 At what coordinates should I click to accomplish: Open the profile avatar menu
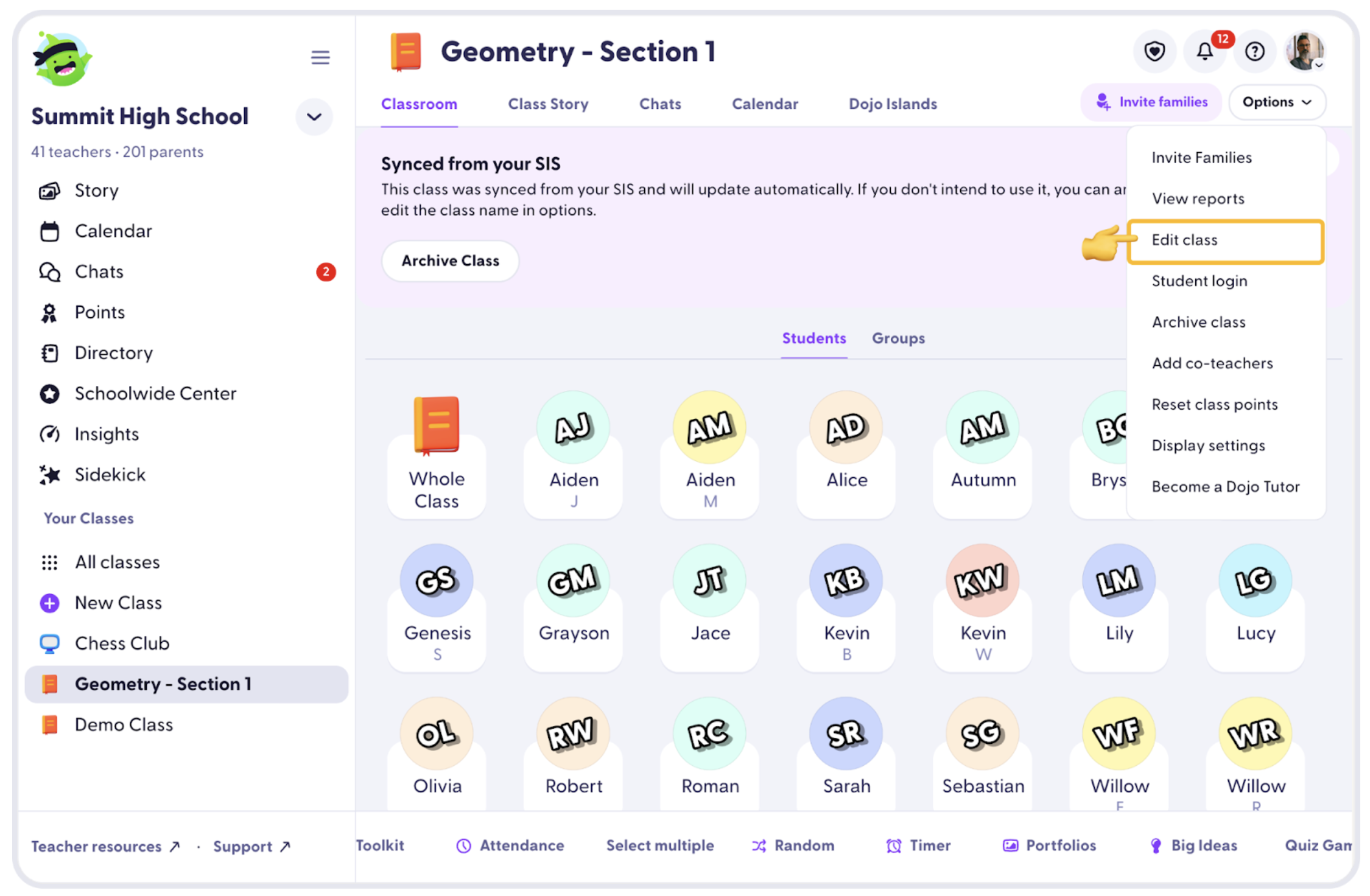pos(1304,52)
